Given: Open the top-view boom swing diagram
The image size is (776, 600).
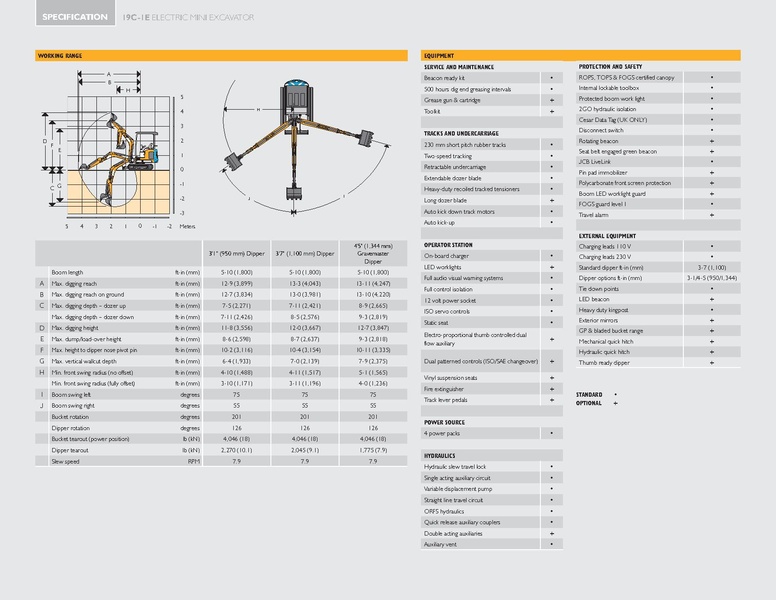Looking at the screenshot, I should tap(304, 146).
